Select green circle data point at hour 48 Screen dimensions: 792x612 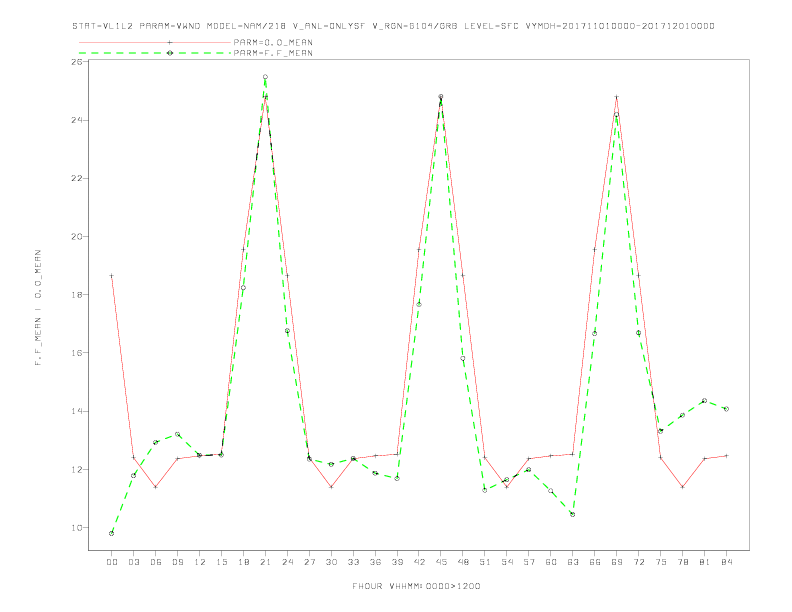click(x=463, y=359)
